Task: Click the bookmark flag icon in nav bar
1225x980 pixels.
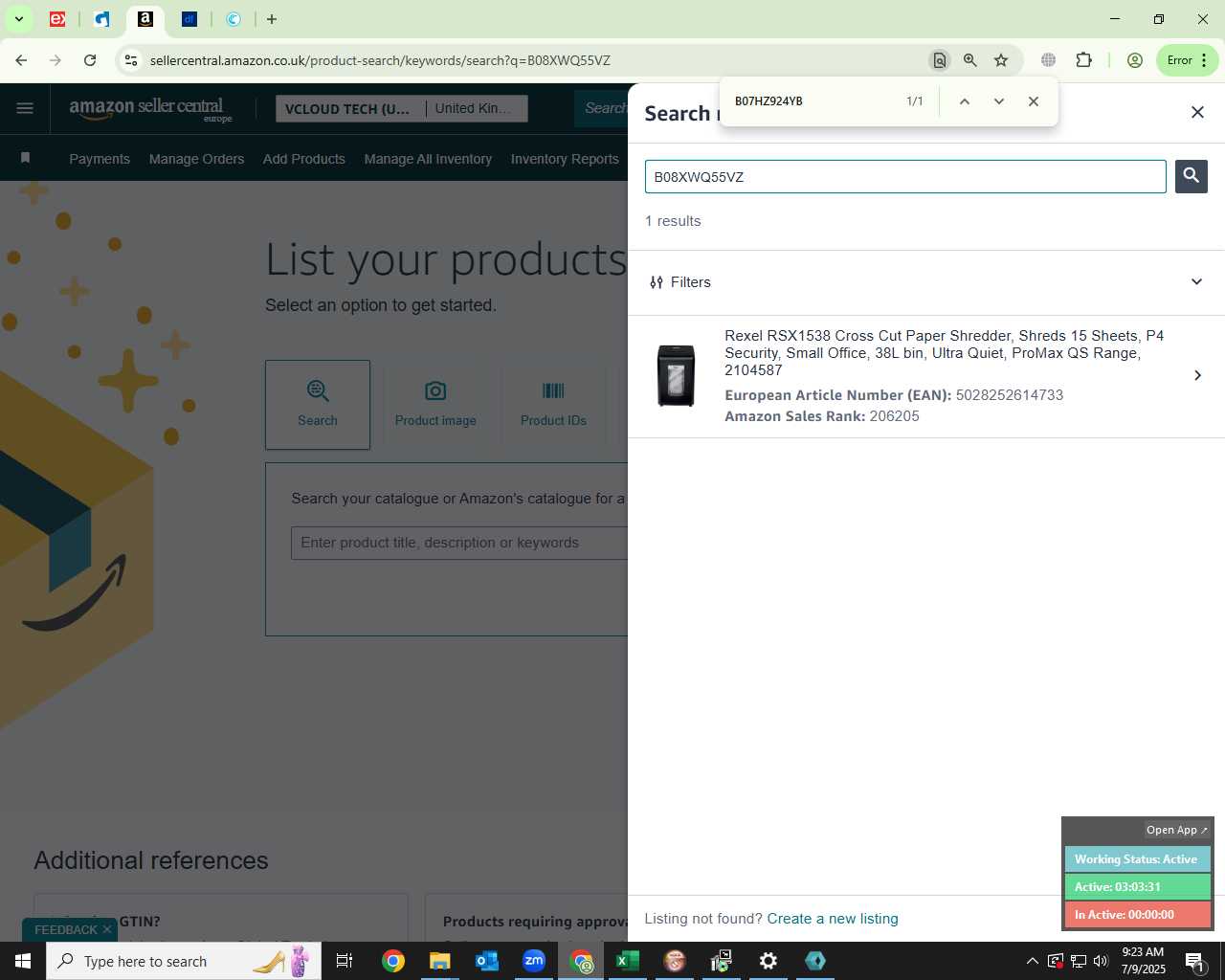Action: (26, 158)
